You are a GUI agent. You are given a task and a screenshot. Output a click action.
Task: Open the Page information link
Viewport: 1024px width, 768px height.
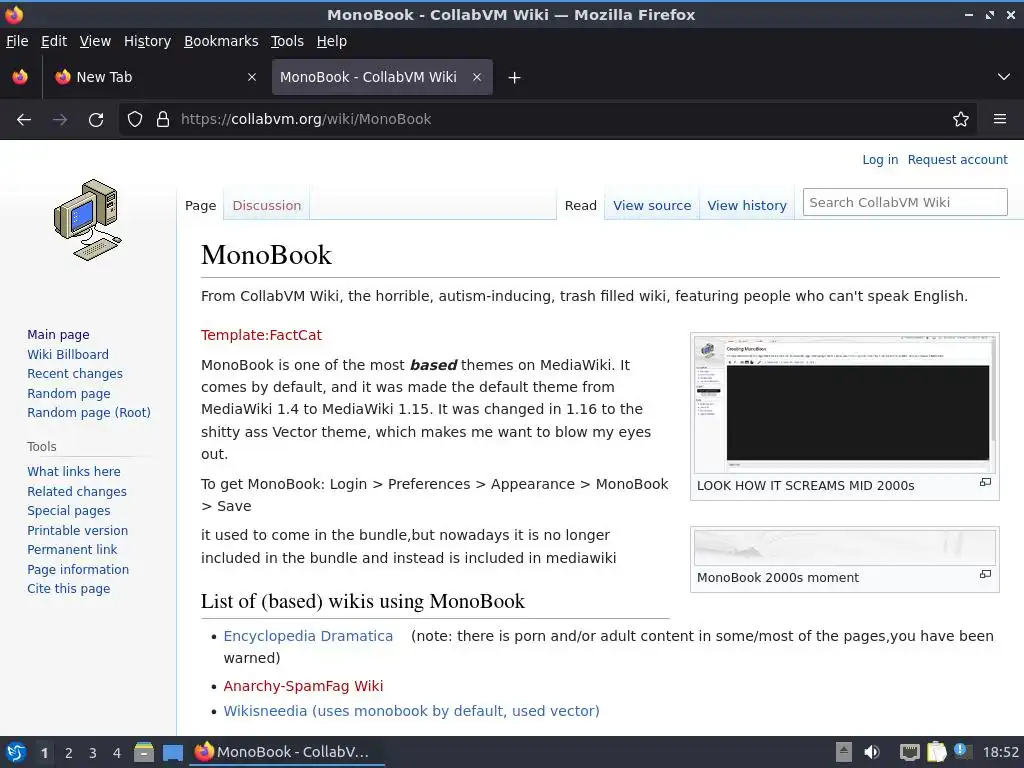[78, 569]
